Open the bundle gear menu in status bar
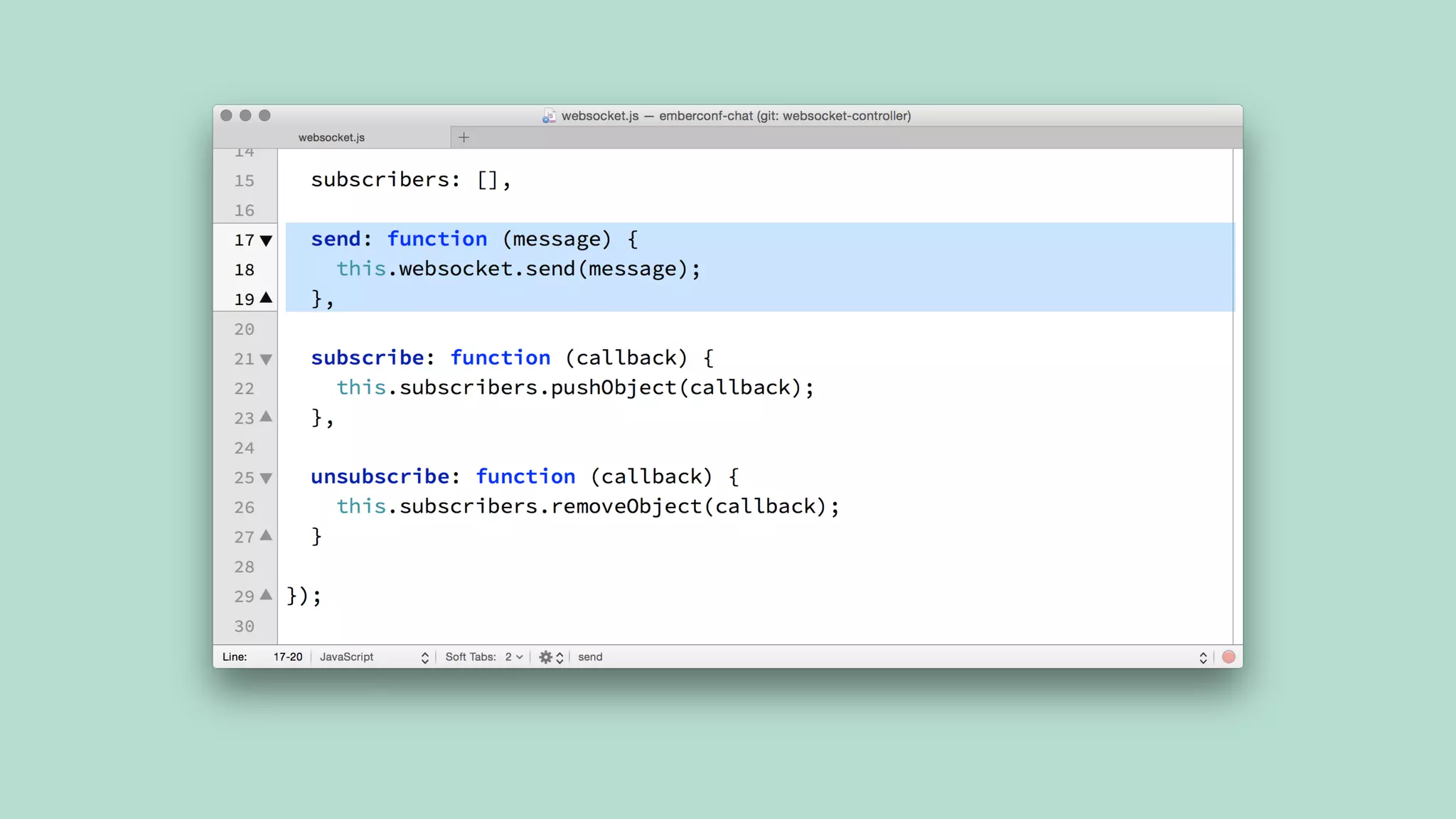 pos(546,657)
